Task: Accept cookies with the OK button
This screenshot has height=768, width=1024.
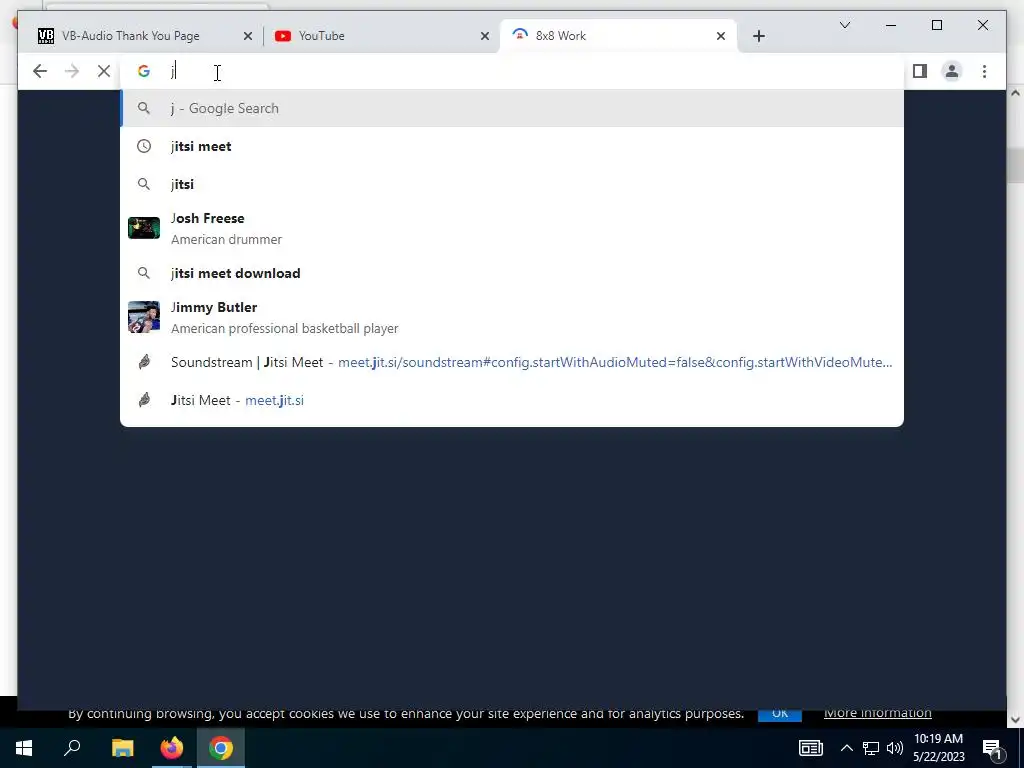Action: point(780,714)
